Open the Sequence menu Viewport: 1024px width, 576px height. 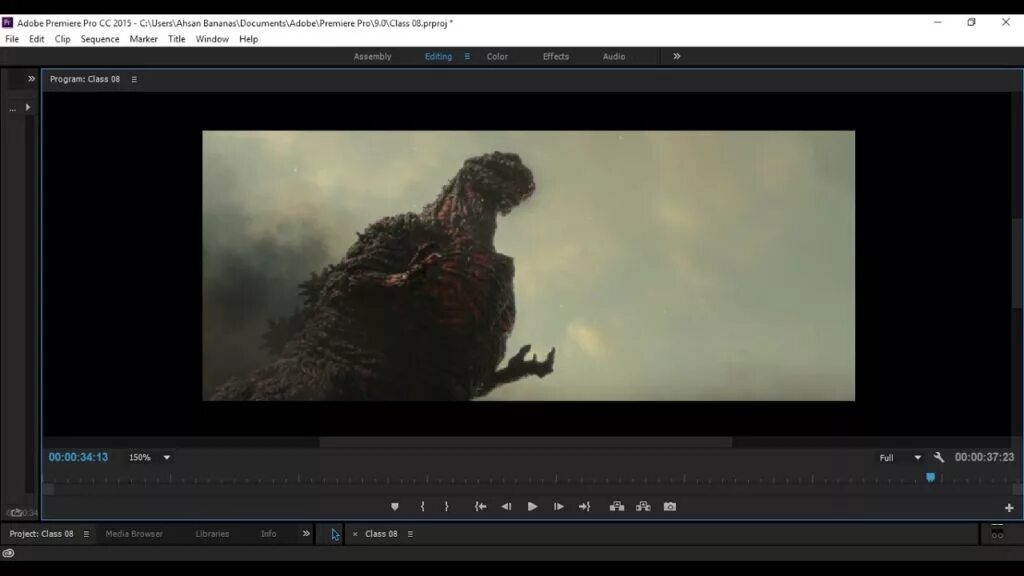100,39
